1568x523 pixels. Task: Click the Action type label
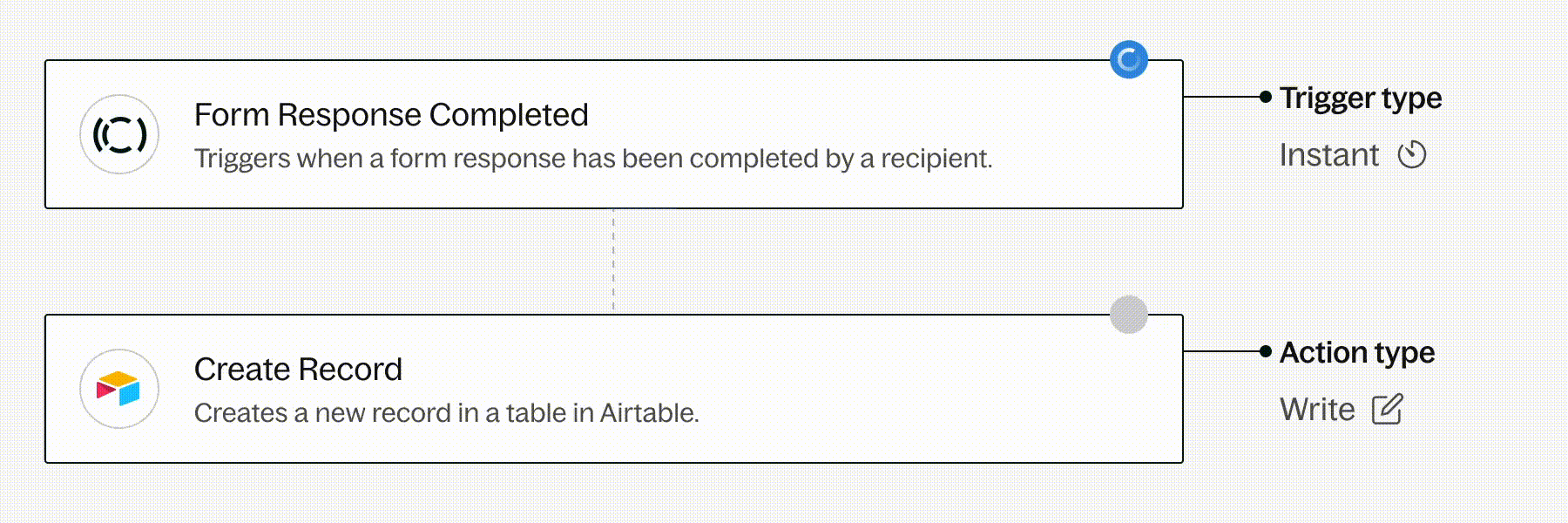point(1357,352)
